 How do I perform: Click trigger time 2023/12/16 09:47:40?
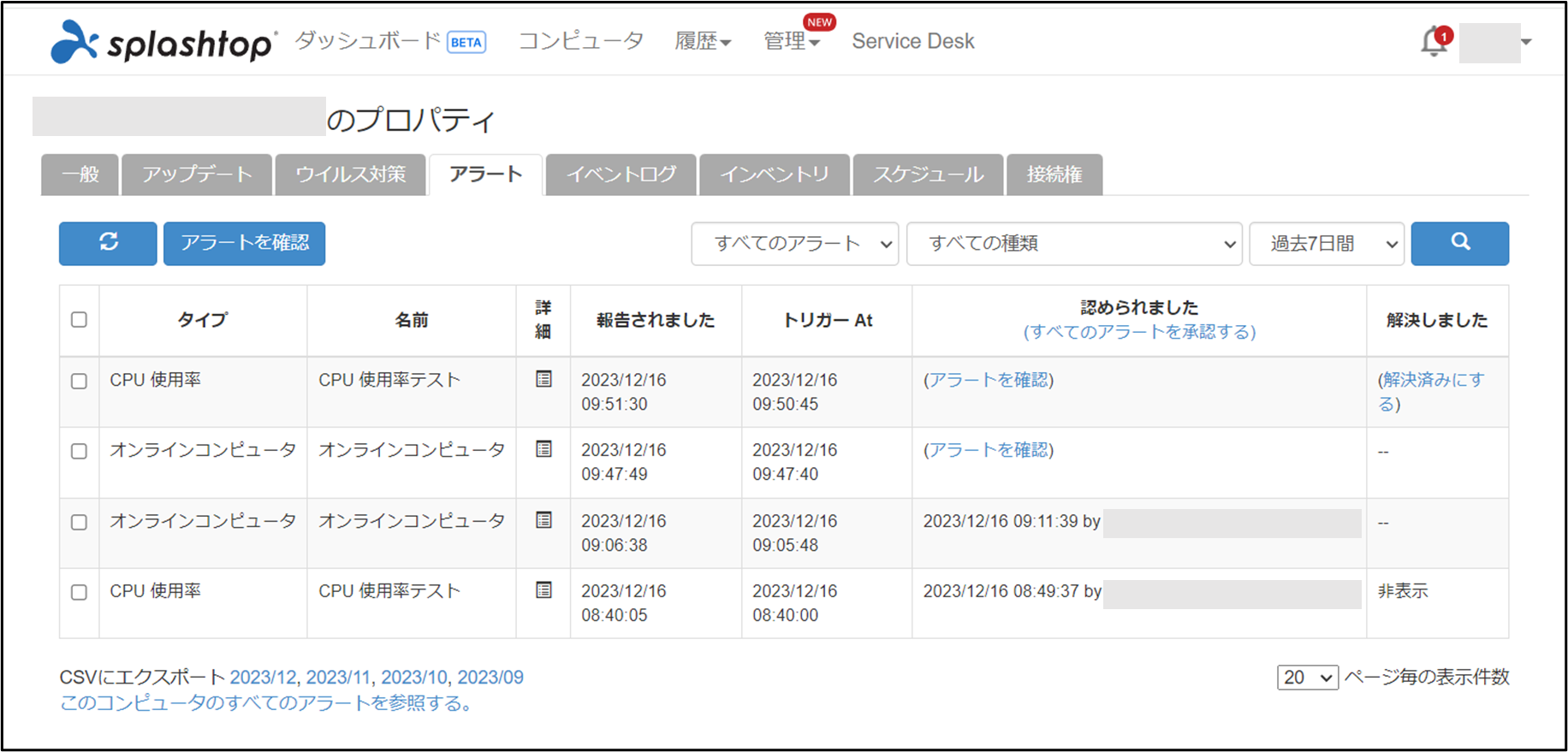click(795, 462)
